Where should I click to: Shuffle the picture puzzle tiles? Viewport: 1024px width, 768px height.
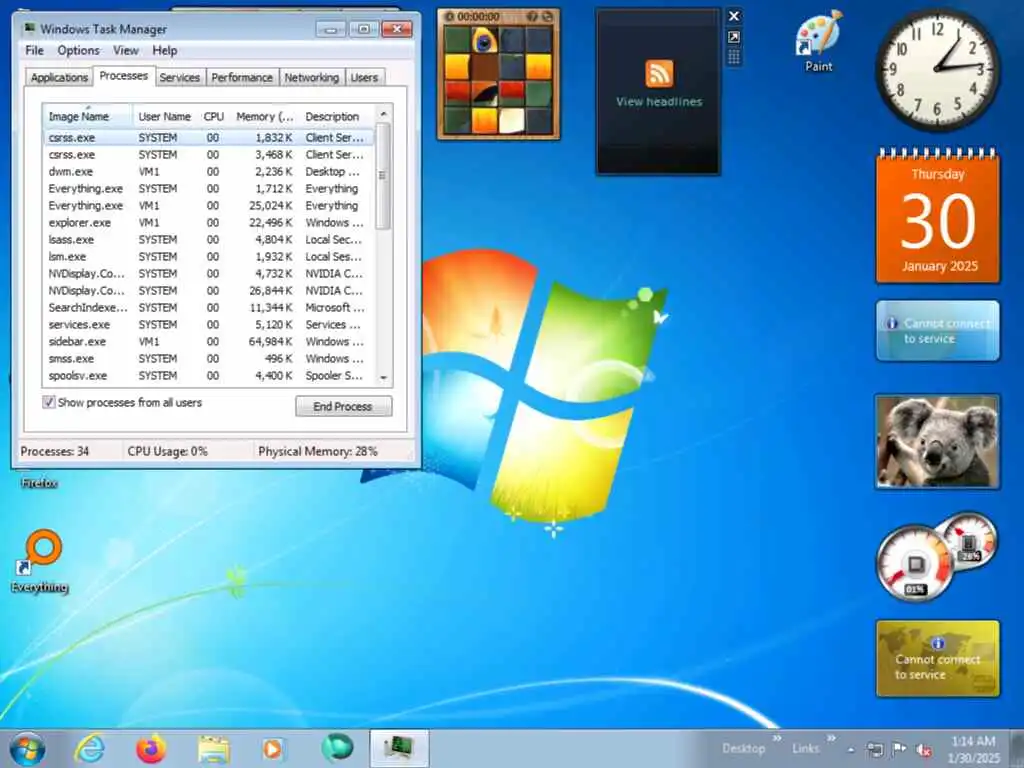(548, 16)
